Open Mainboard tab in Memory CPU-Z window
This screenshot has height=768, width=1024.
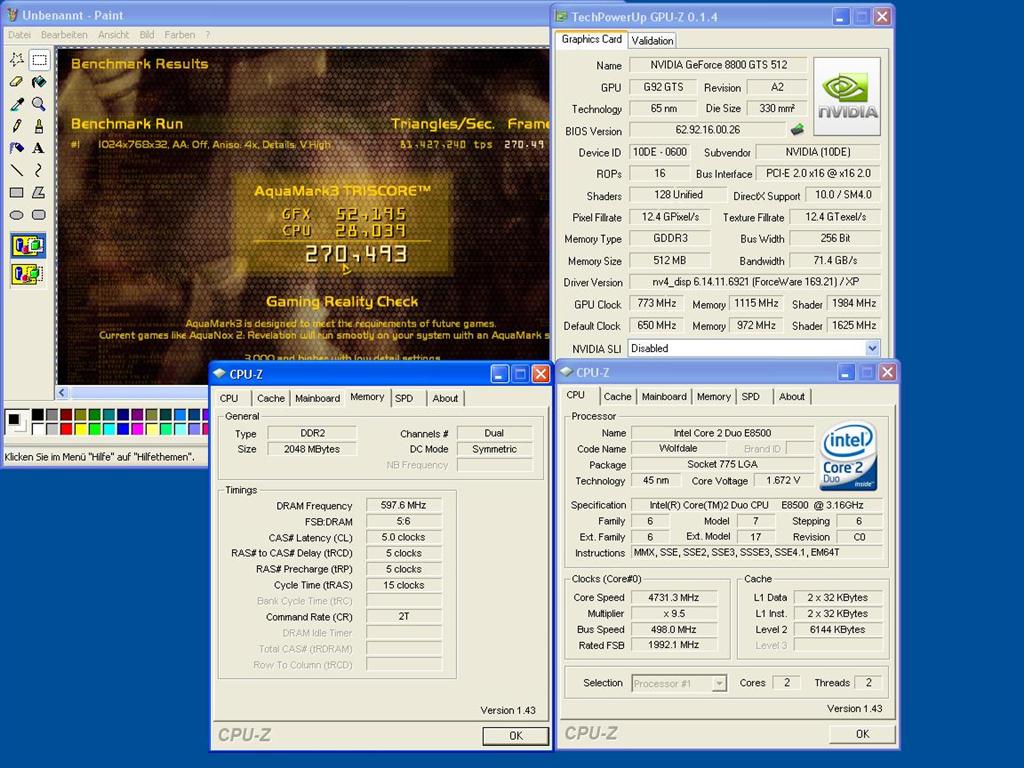317,398
